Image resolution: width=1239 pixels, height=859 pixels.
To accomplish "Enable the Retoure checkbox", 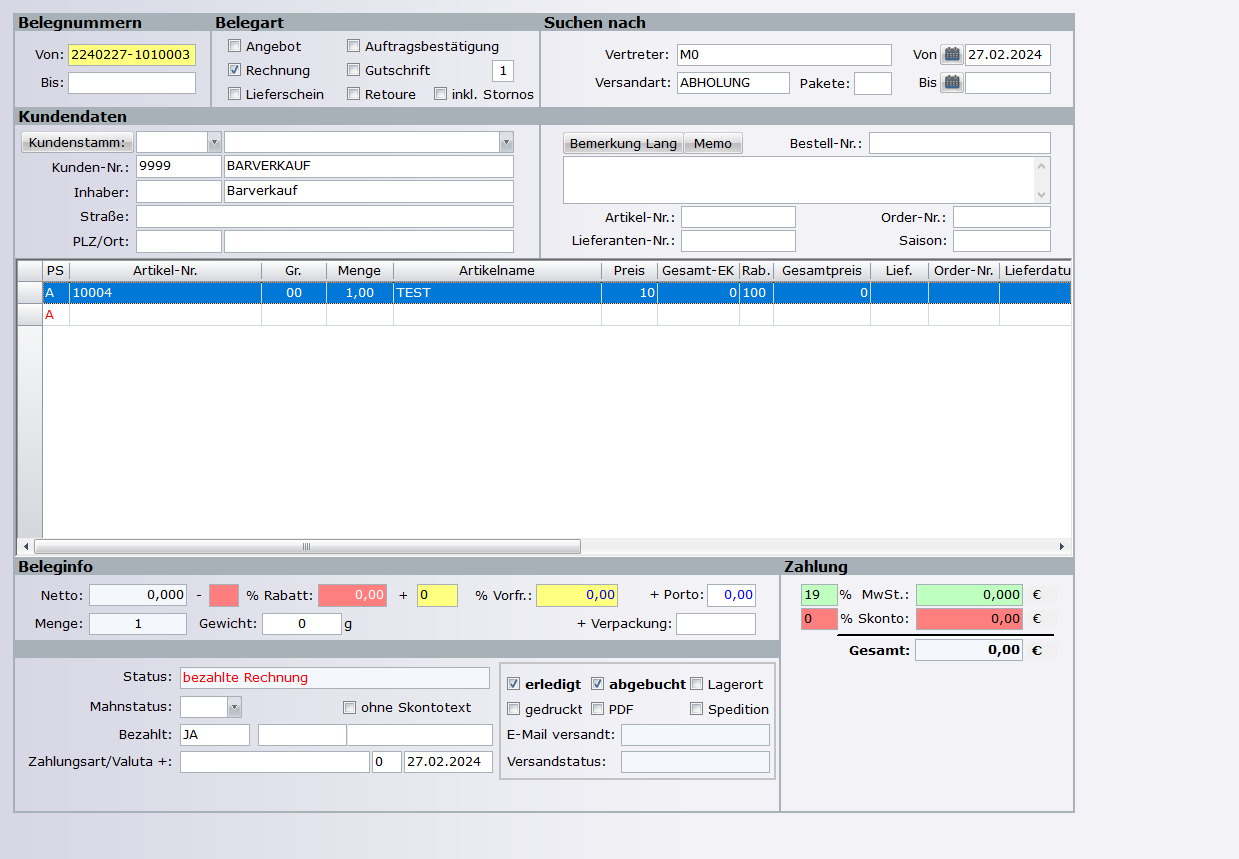I will 354,94.
